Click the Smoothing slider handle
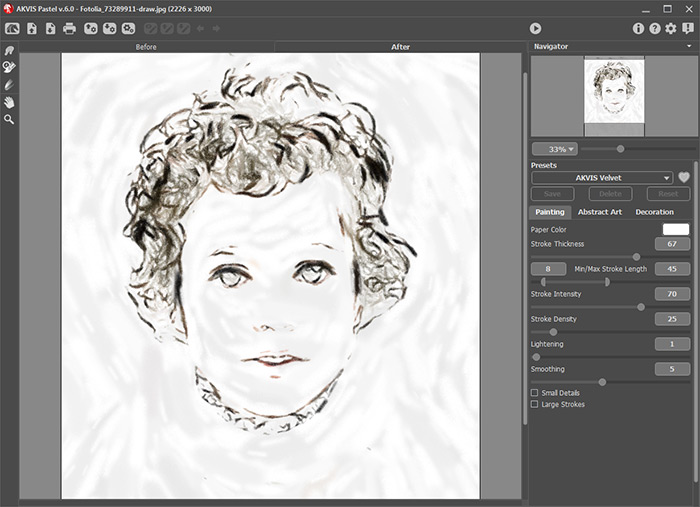The width and height of the screenshot is (700, 507). tap(602, 382)
